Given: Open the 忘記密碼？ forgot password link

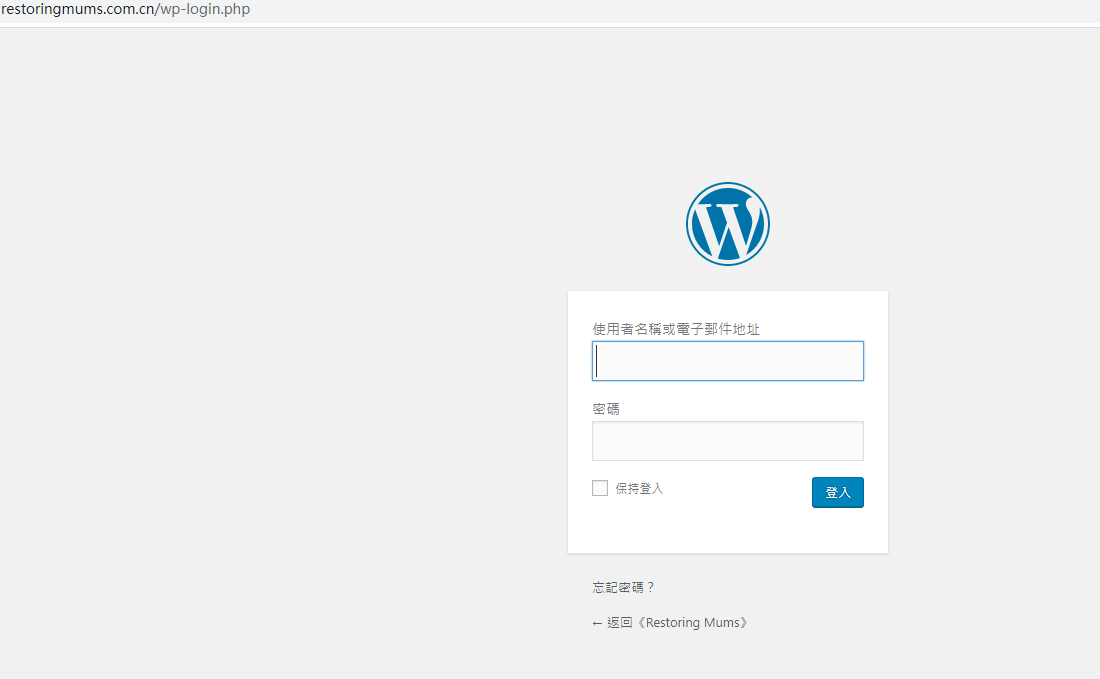Looking at the screenshot, I should [x=623, y=587].
